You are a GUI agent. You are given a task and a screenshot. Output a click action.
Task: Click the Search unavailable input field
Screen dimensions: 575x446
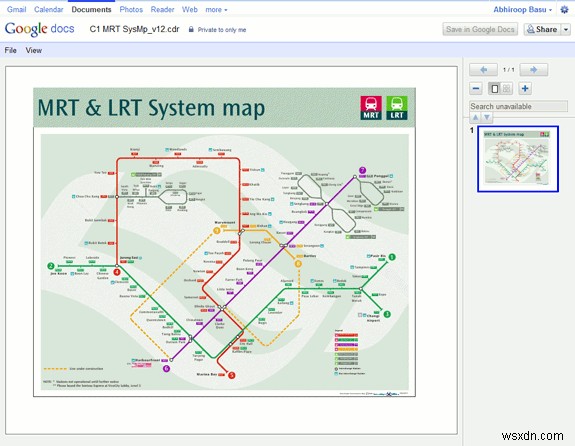518,106
